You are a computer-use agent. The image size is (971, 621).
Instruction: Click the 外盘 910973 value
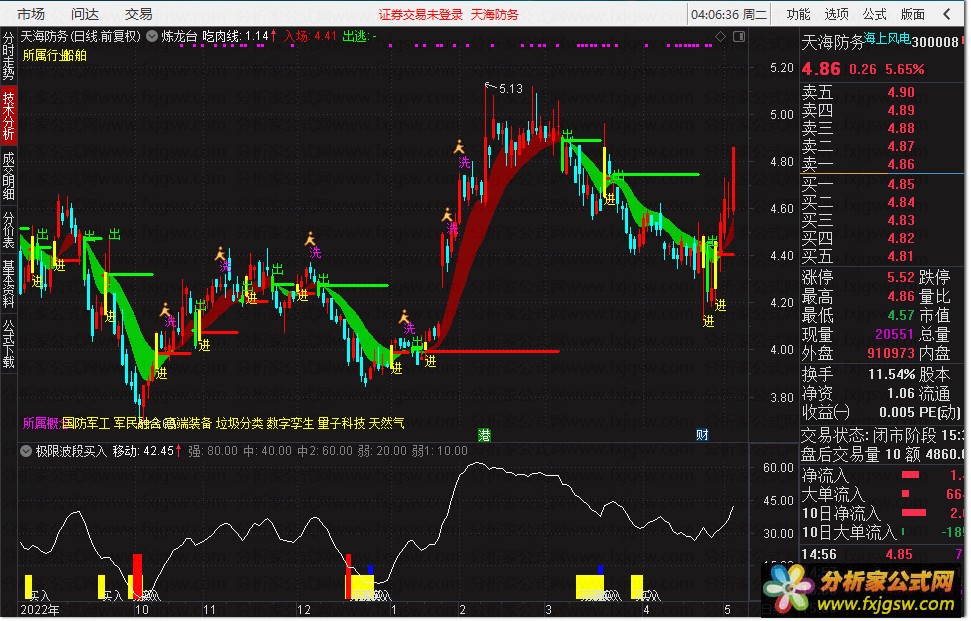[x=890, y=353]
